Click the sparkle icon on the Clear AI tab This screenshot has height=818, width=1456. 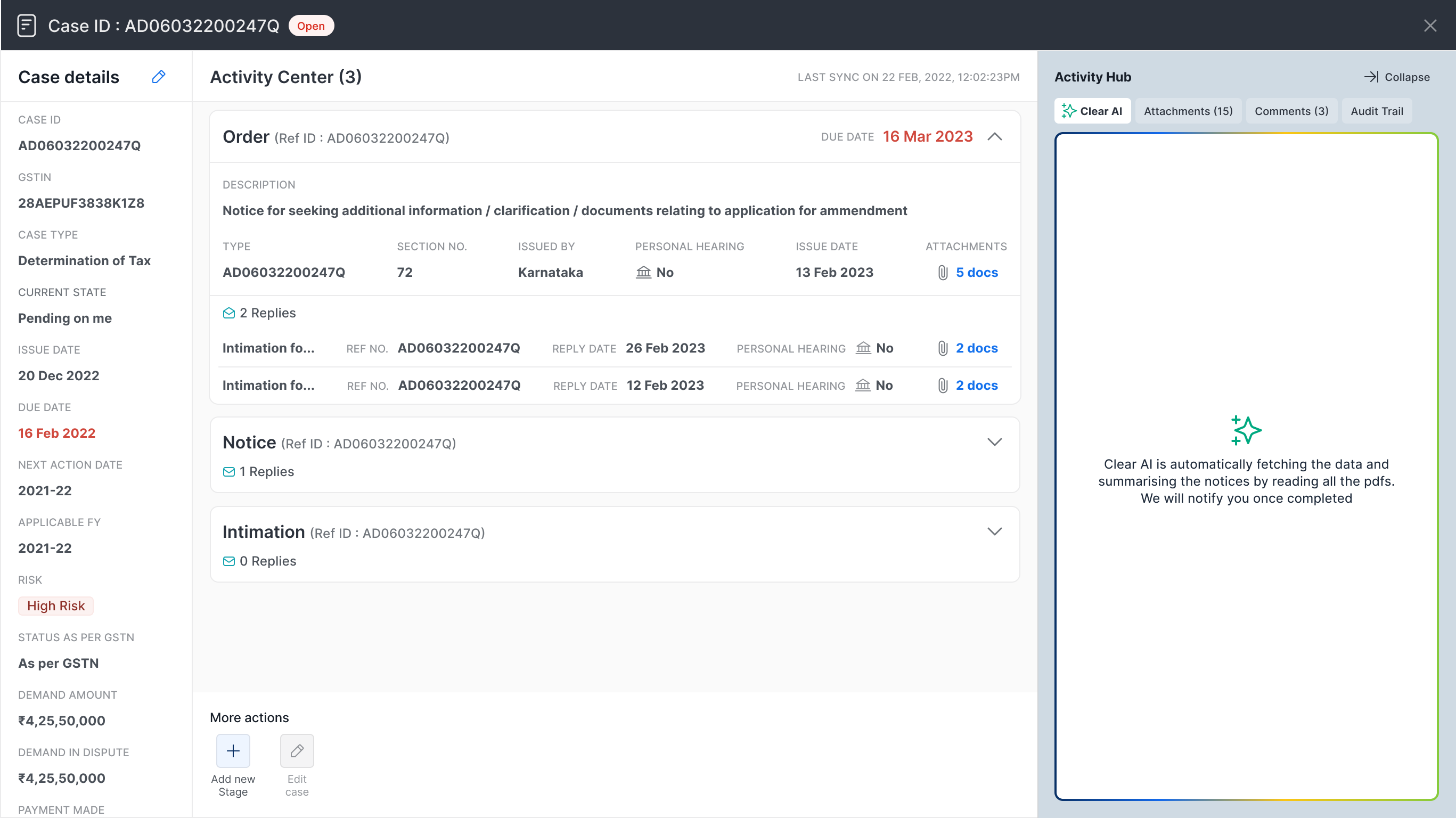1068,111
